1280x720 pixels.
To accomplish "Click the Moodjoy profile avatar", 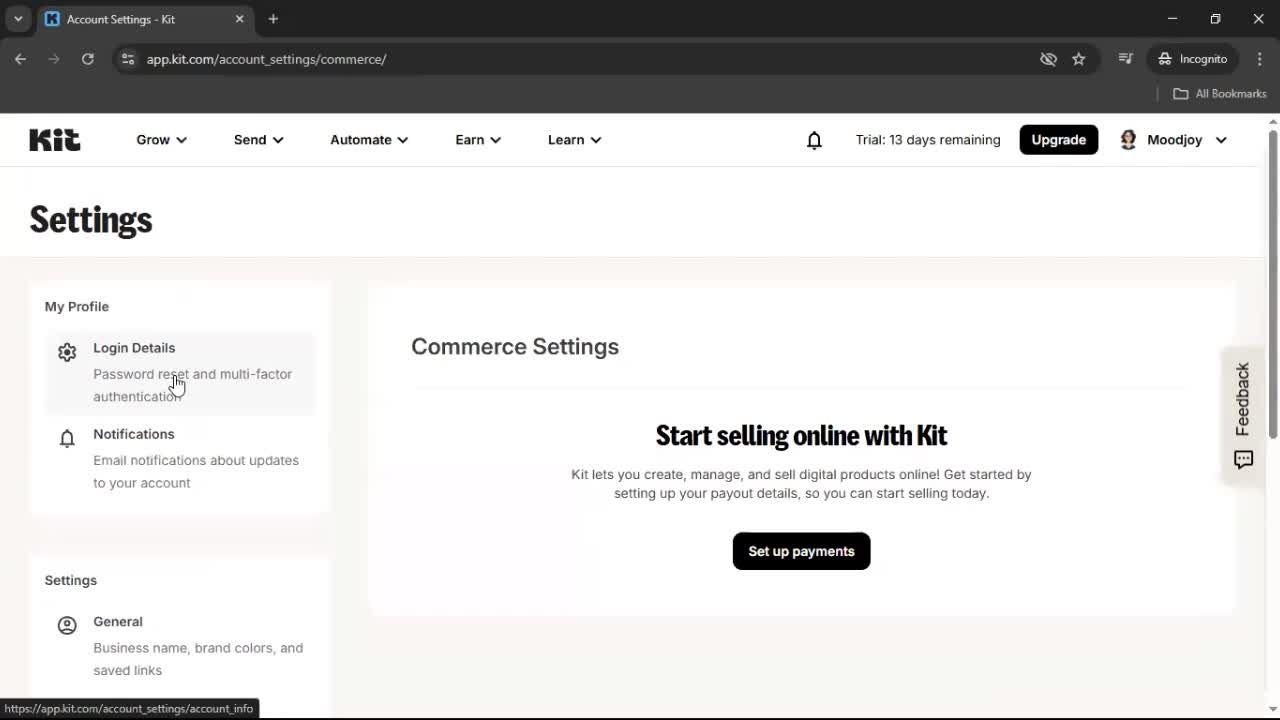I will coord(1128,139).
